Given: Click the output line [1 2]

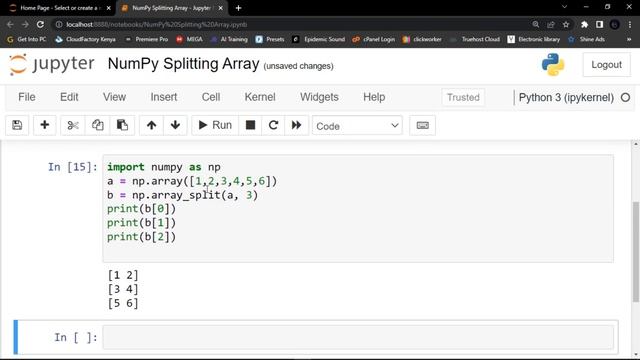Looking at the screenshot, I should (123, 275).
